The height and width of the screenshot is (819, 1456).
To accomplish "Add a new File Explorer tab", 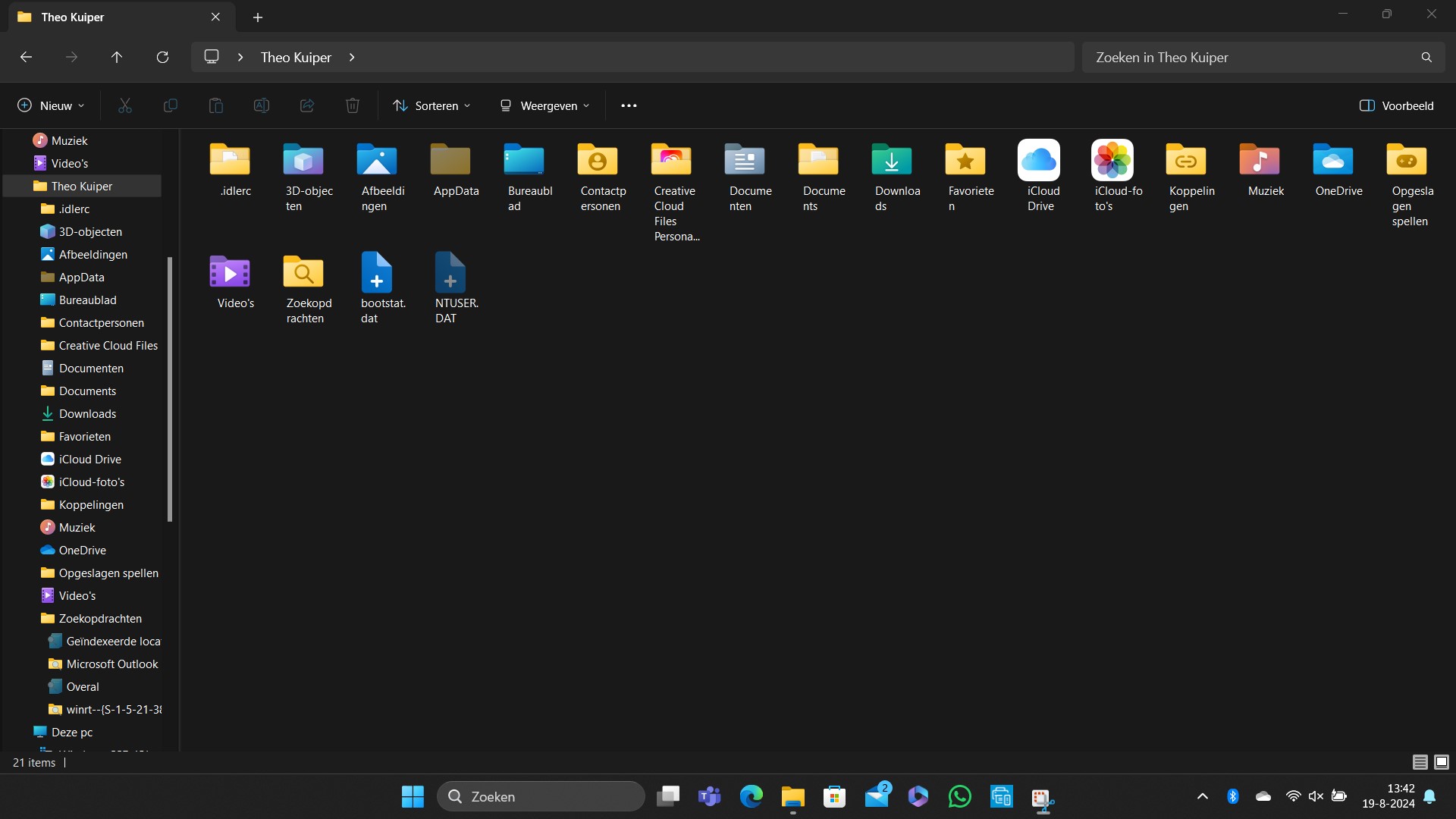I will tap(258, 17).
